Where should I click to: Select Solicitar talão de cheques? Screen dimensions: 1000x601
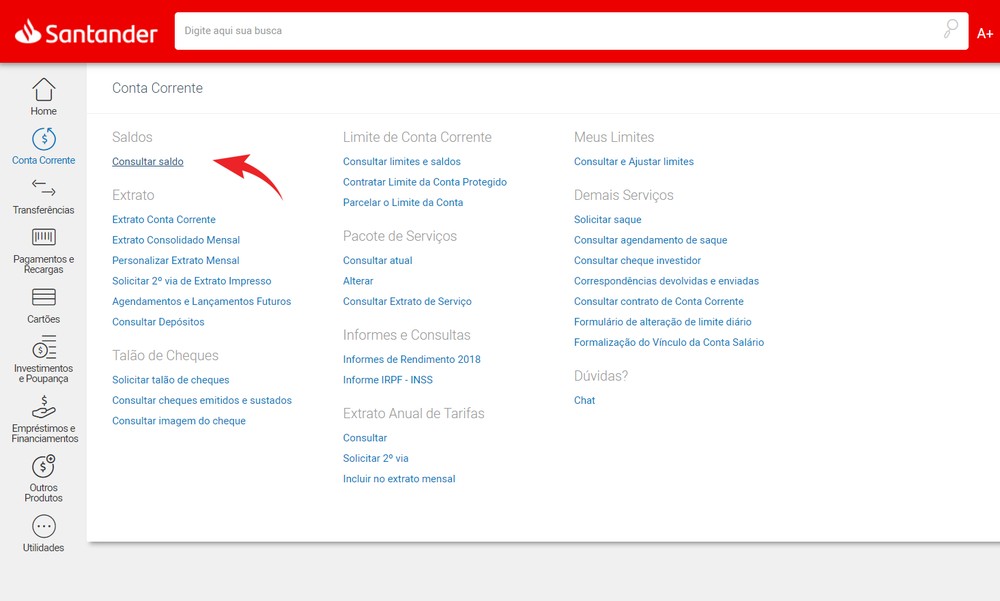click(172, 379)
